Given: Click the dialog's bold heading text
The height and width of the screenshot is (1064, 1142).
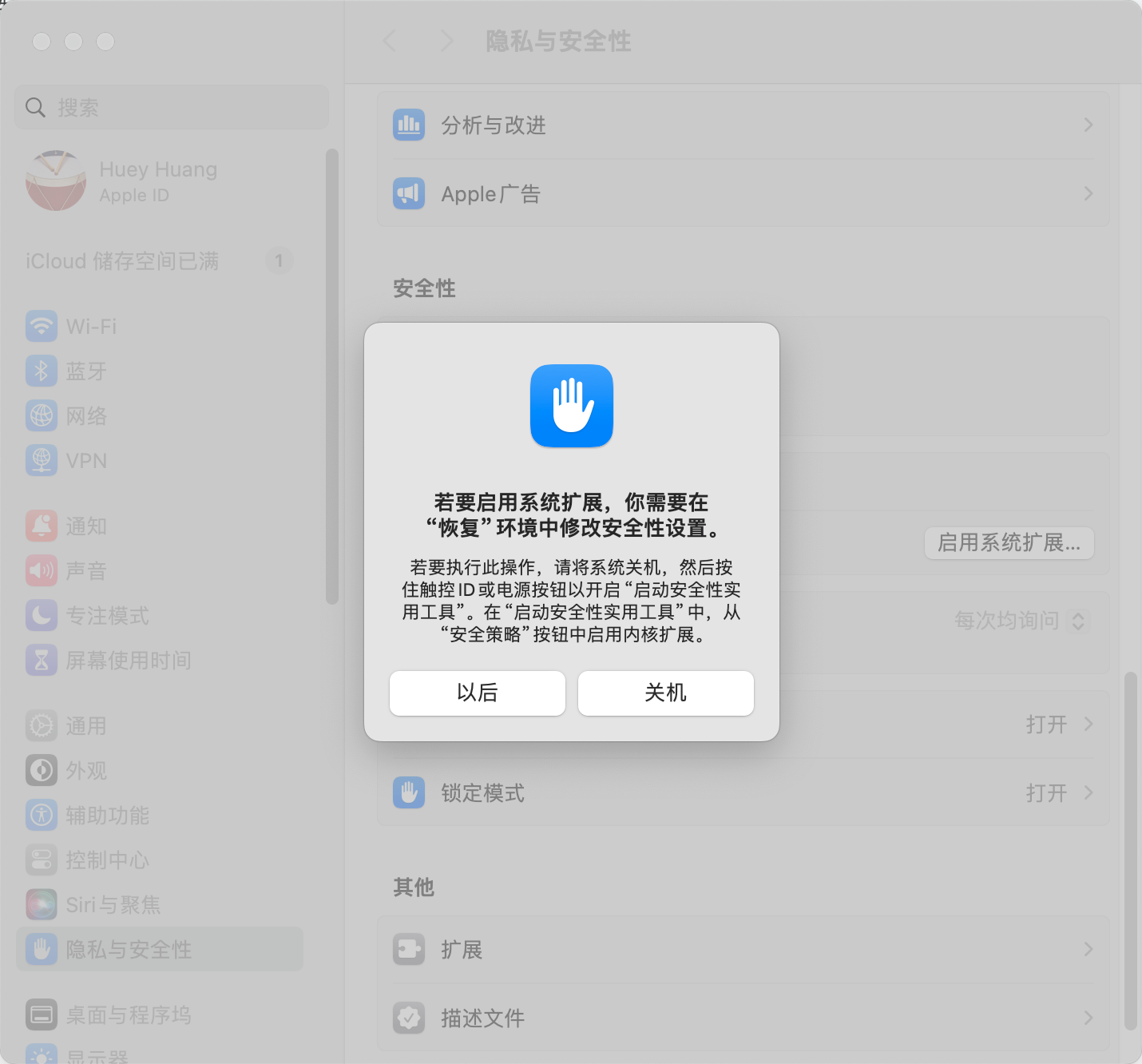Looking at the screenshot, I should pyautogui.click(x=572, y=515).
